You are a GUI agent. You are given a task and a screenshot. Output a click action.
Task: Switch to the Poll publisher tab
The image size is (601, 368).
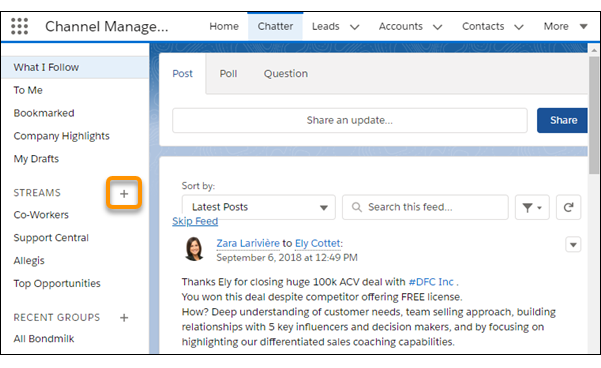tap(228, 74)
